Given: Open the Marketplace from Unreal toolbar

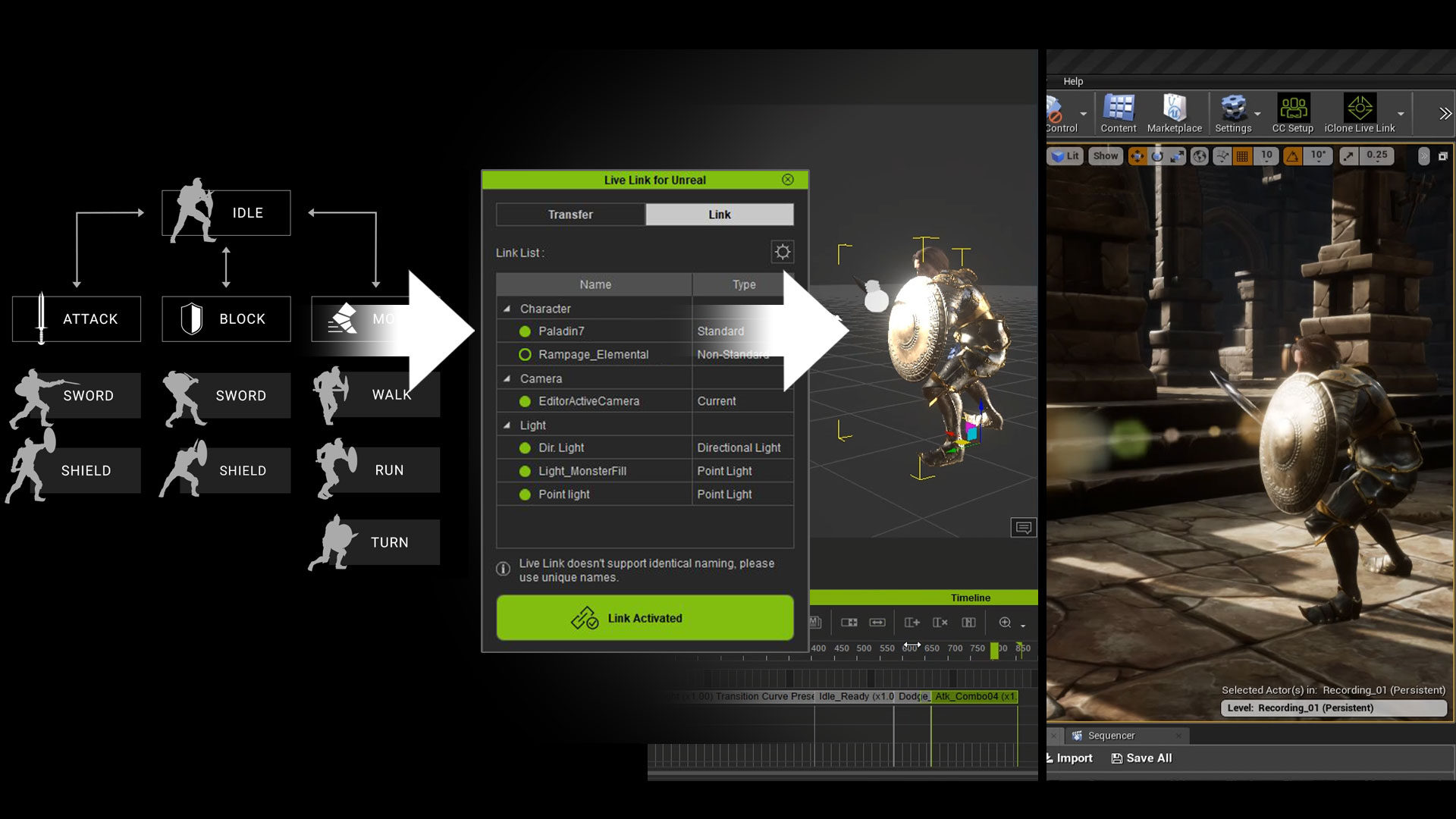Looking at the screenshot, I should click(1174, 114).
